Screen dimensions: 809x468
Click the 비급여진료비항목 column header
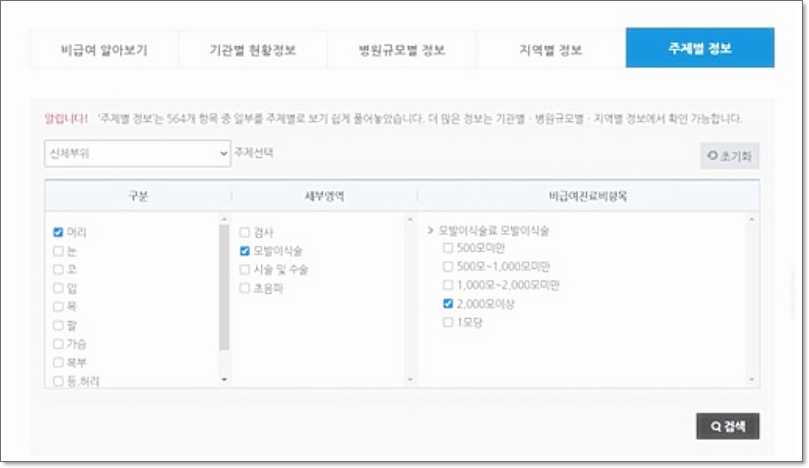coord(588,196)
